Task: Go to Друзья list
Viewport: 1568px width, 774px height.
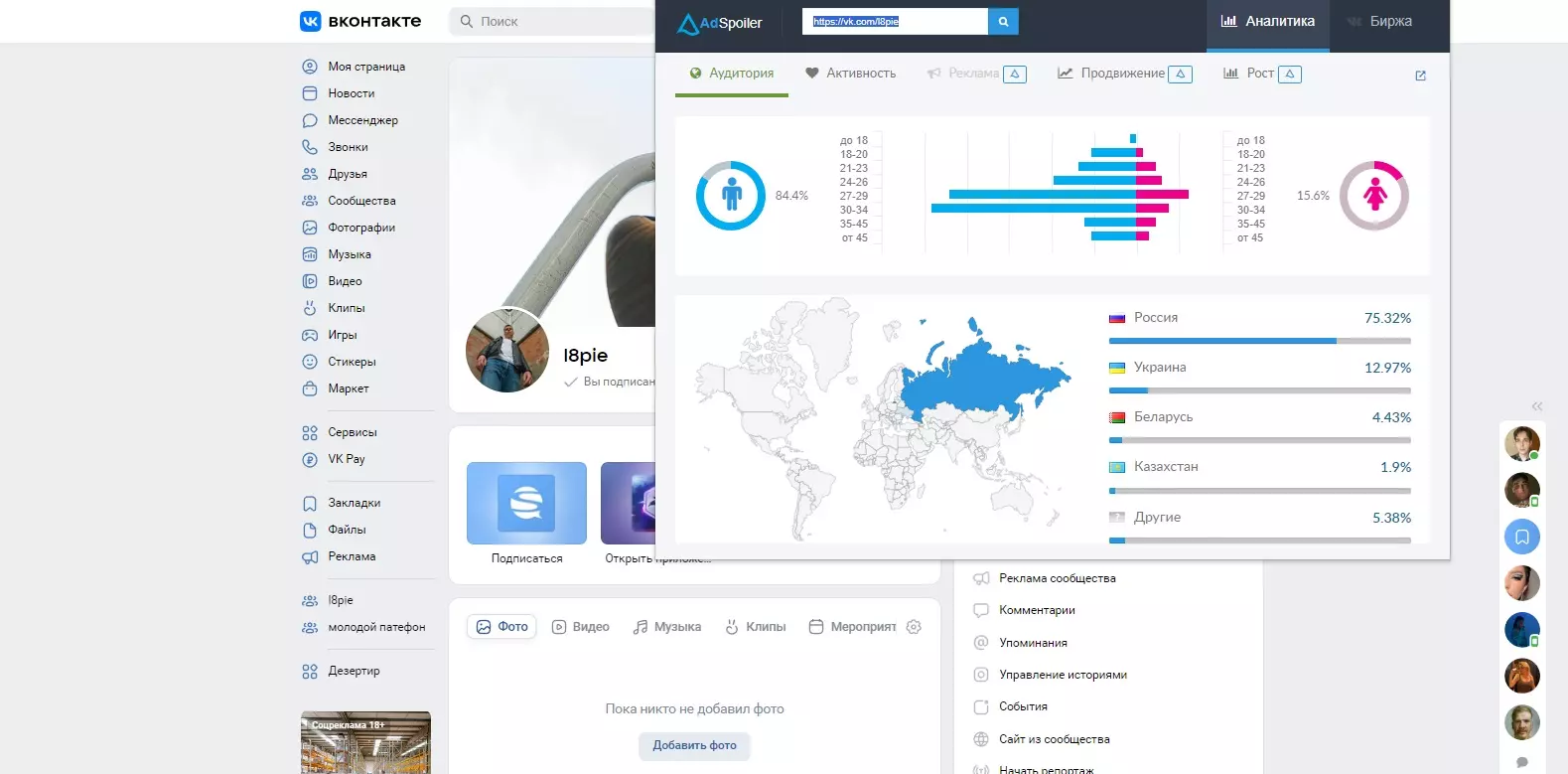Action: (x=348, y=174)
